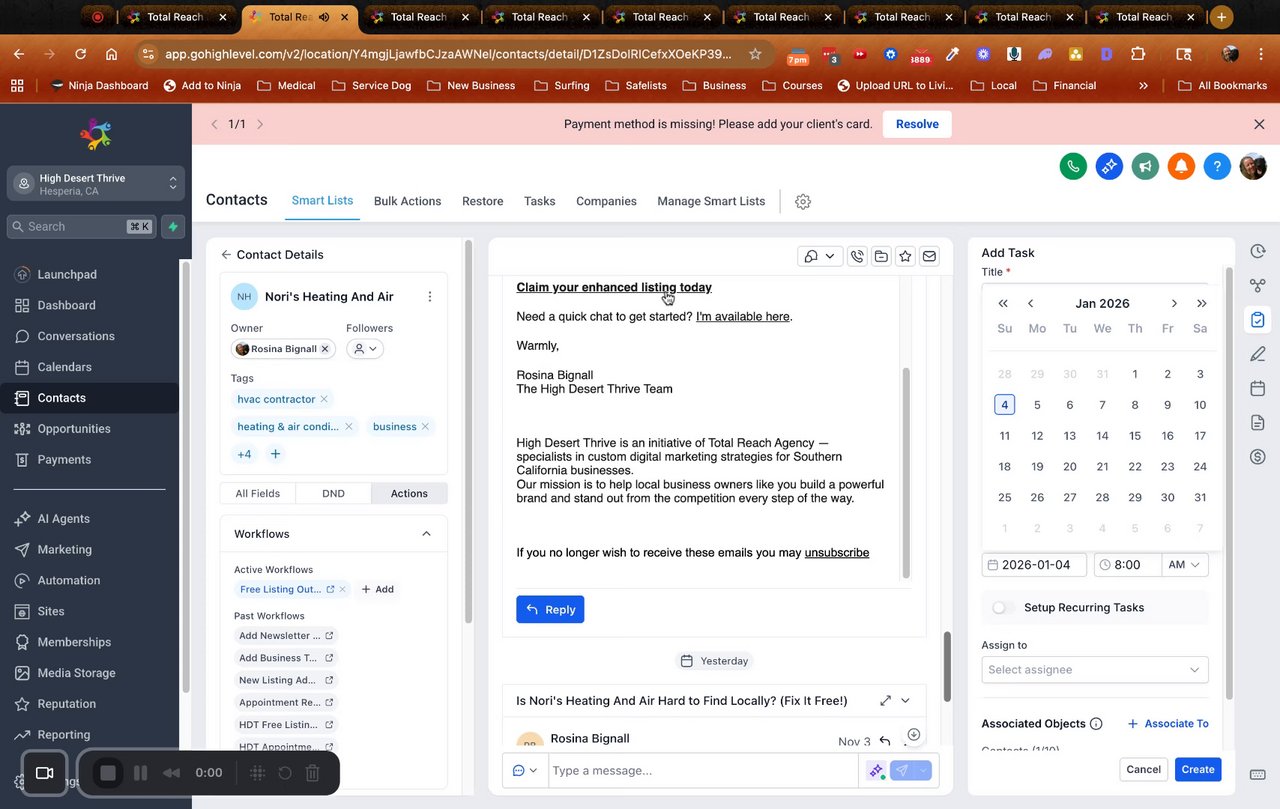Click the Associate To link
Viewport: 1280px width, 809px height.
coord(1168,724)
